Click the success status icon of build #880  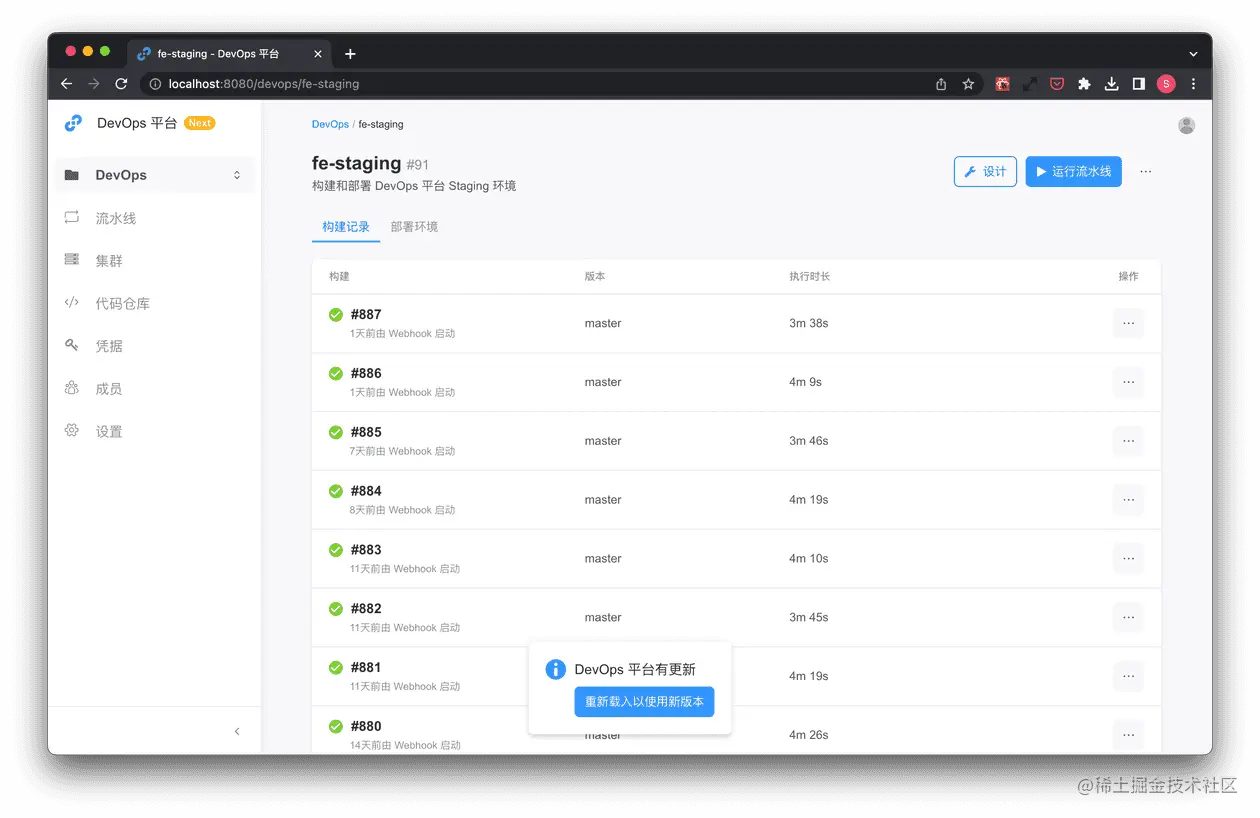336,727
